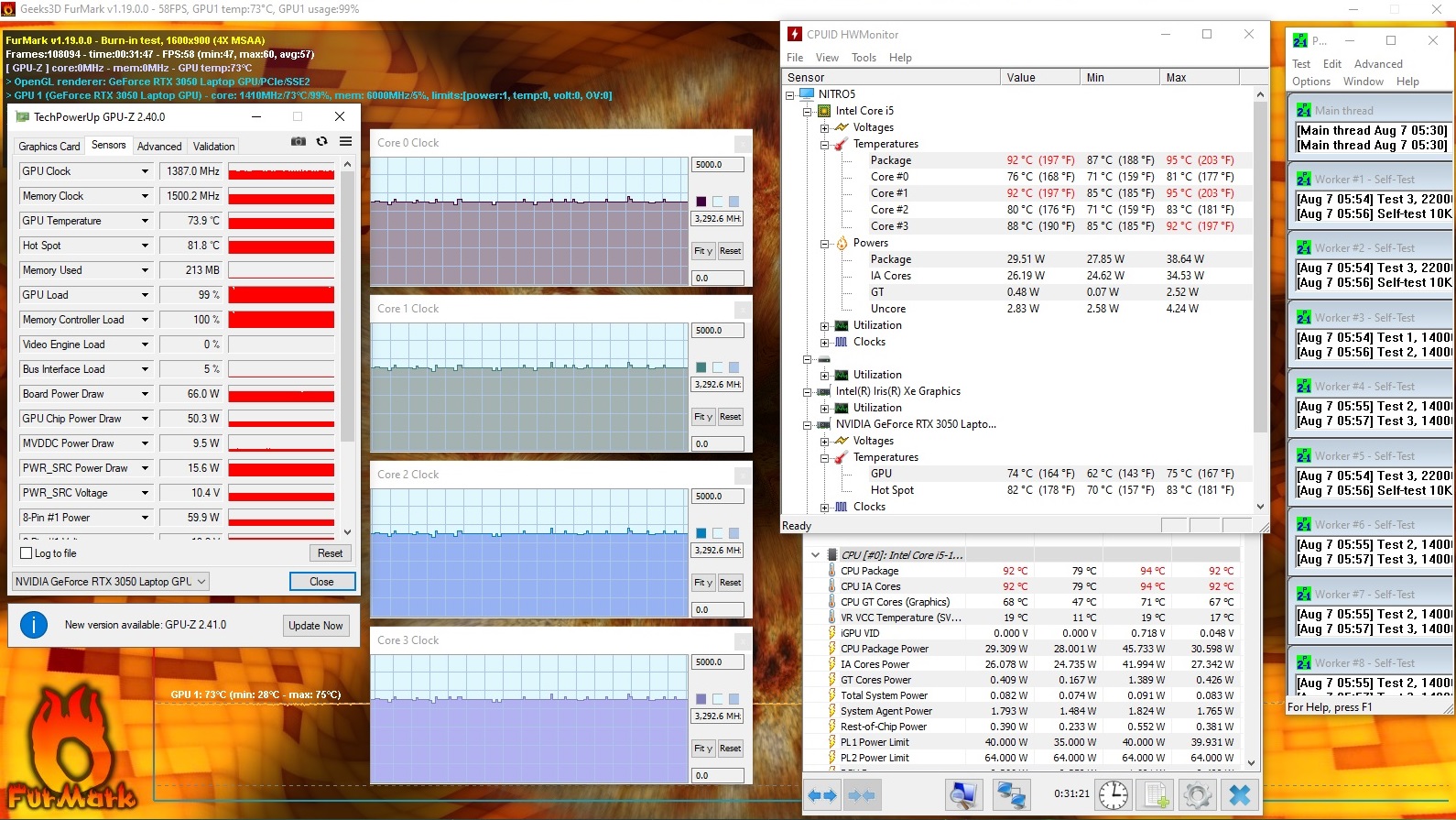Close the Core 2 Clock graph
The image size is (1456, 820).
[x=743, y=475]
